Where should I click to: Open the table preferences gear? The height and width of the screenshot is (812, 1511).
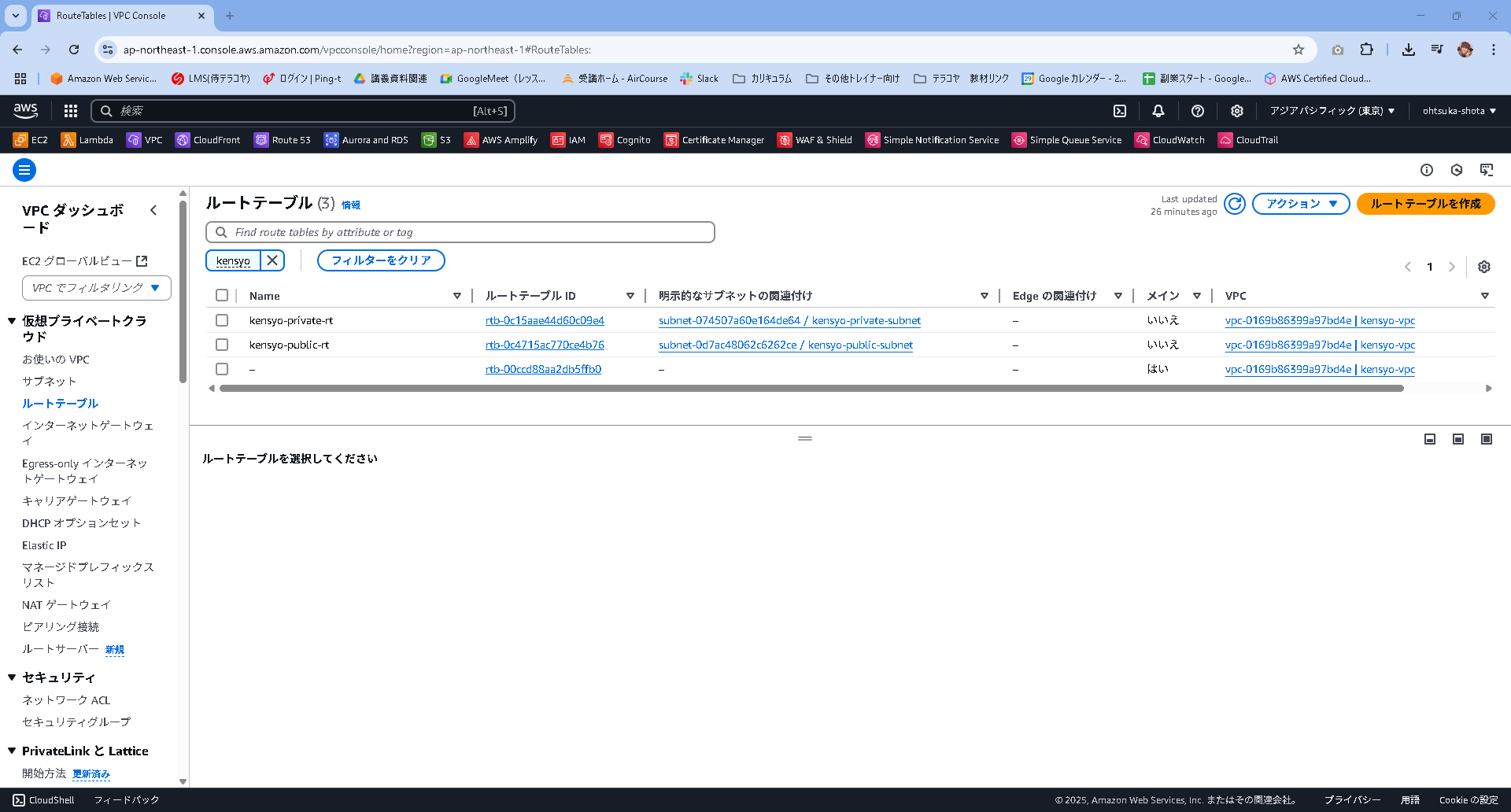pyautogui.click(x=1484, y=267)
